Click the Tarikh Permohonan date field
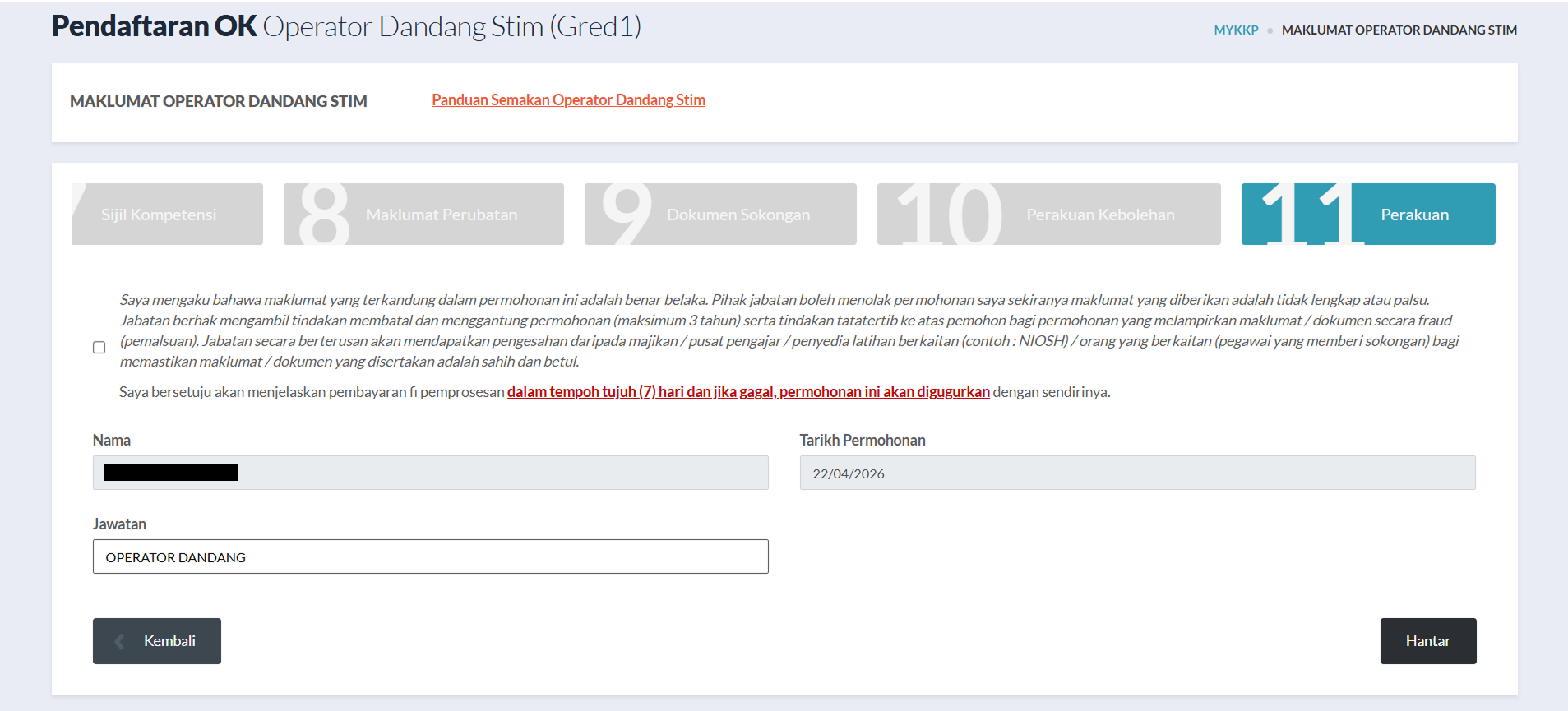1568x711 pixels. click(x=1137, y=473)
